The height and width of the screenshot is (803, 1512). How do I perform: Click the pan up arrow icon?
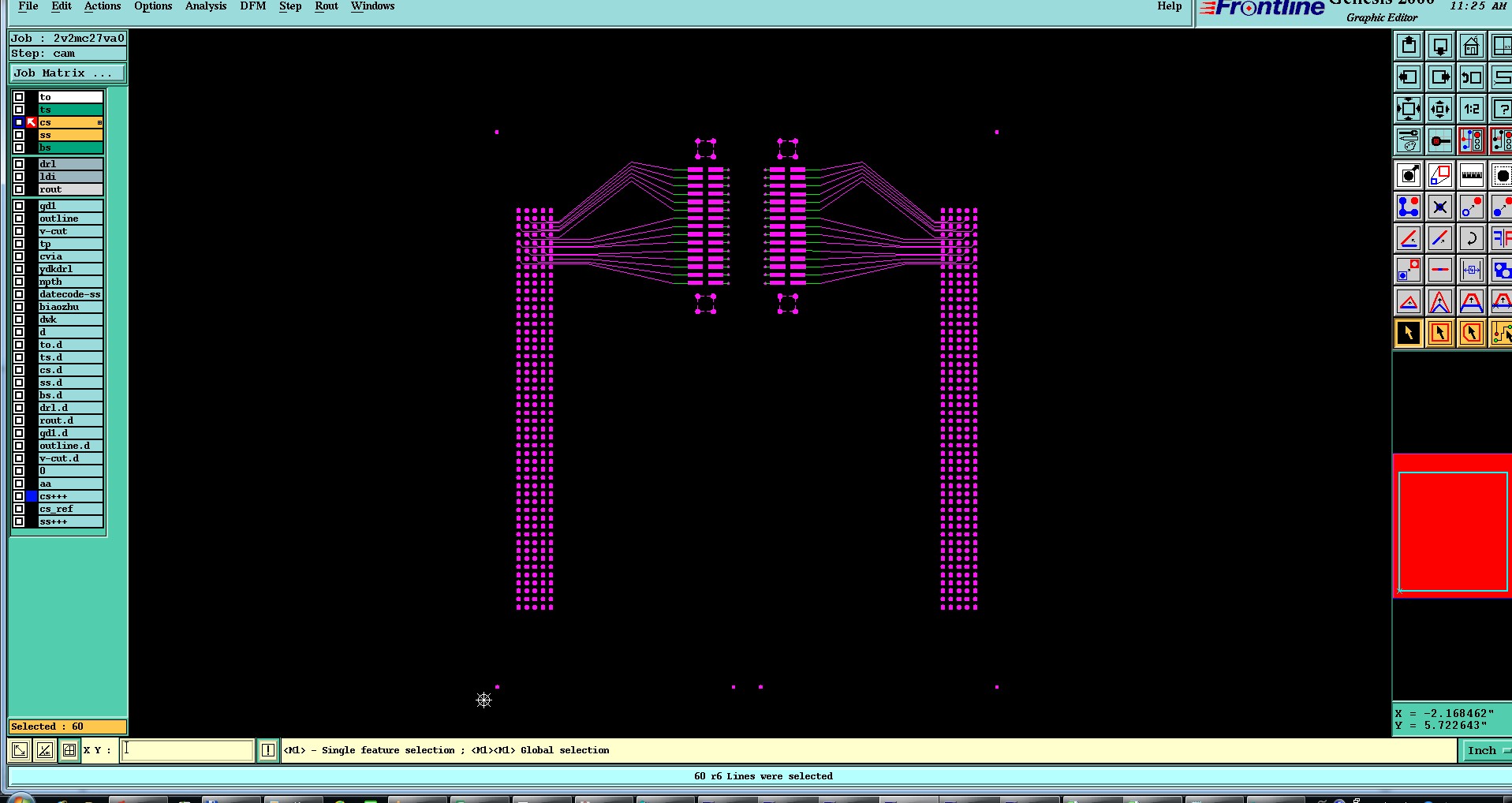click(x=1409, y=47)
